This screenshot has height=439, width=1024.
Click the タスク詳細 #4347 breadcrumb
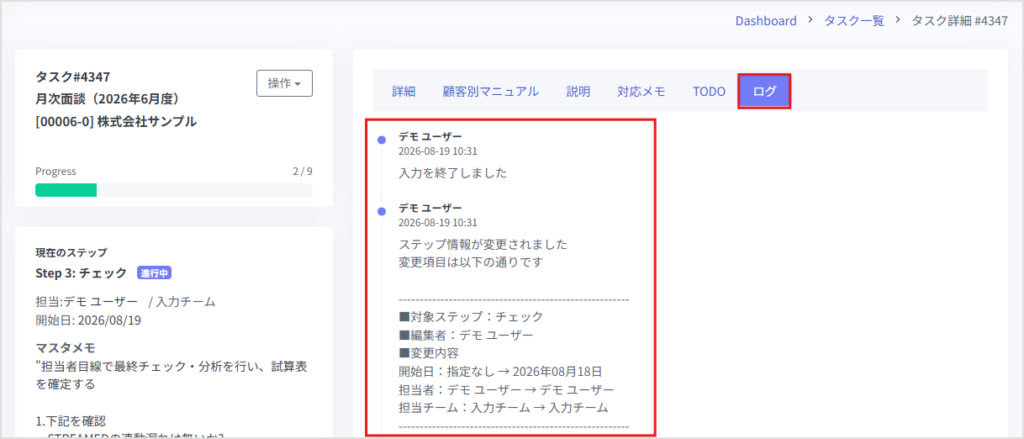tap(960, 20)
